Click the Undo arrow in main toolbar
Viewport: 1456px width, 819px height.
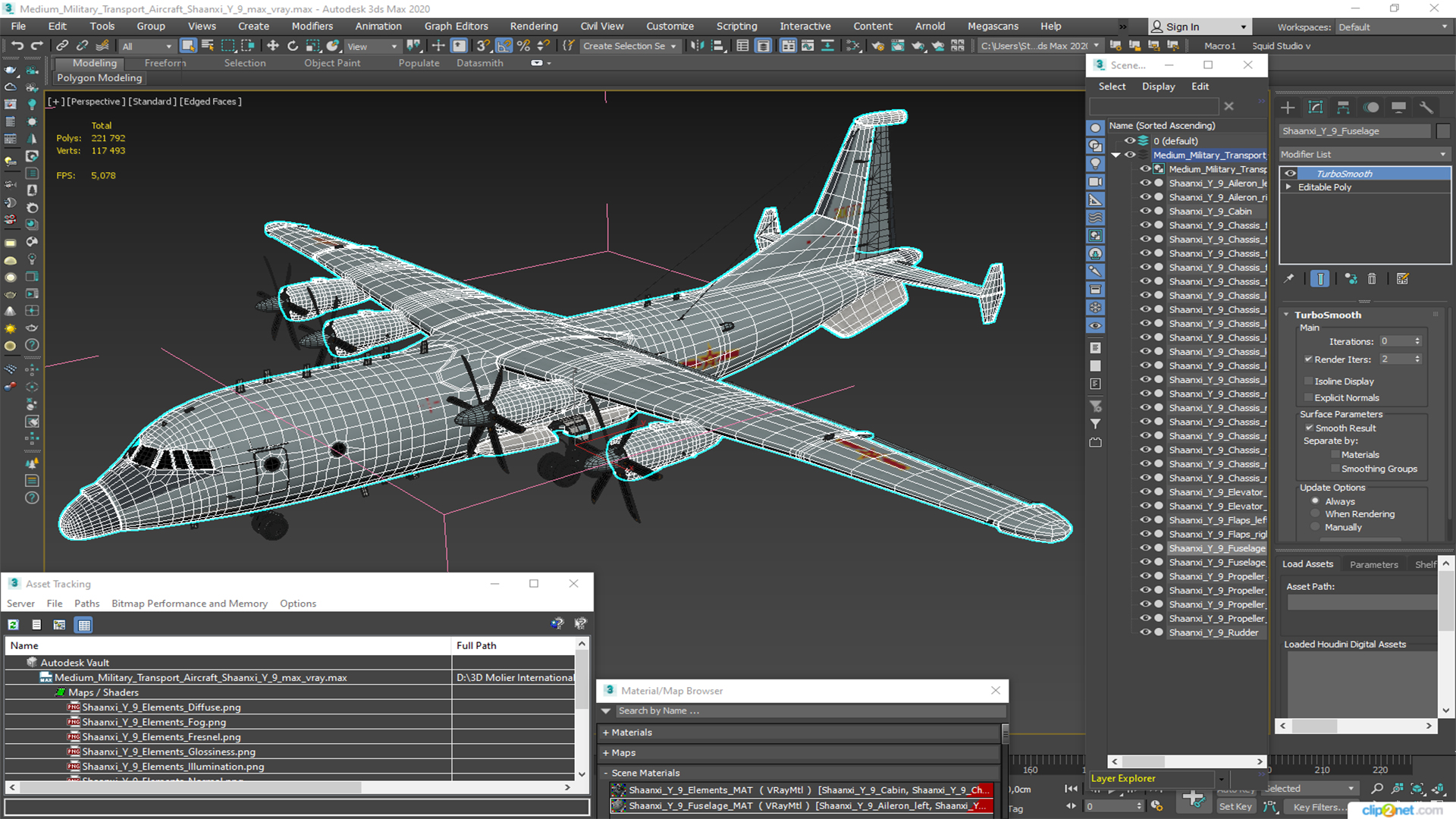tap(17, 45)
